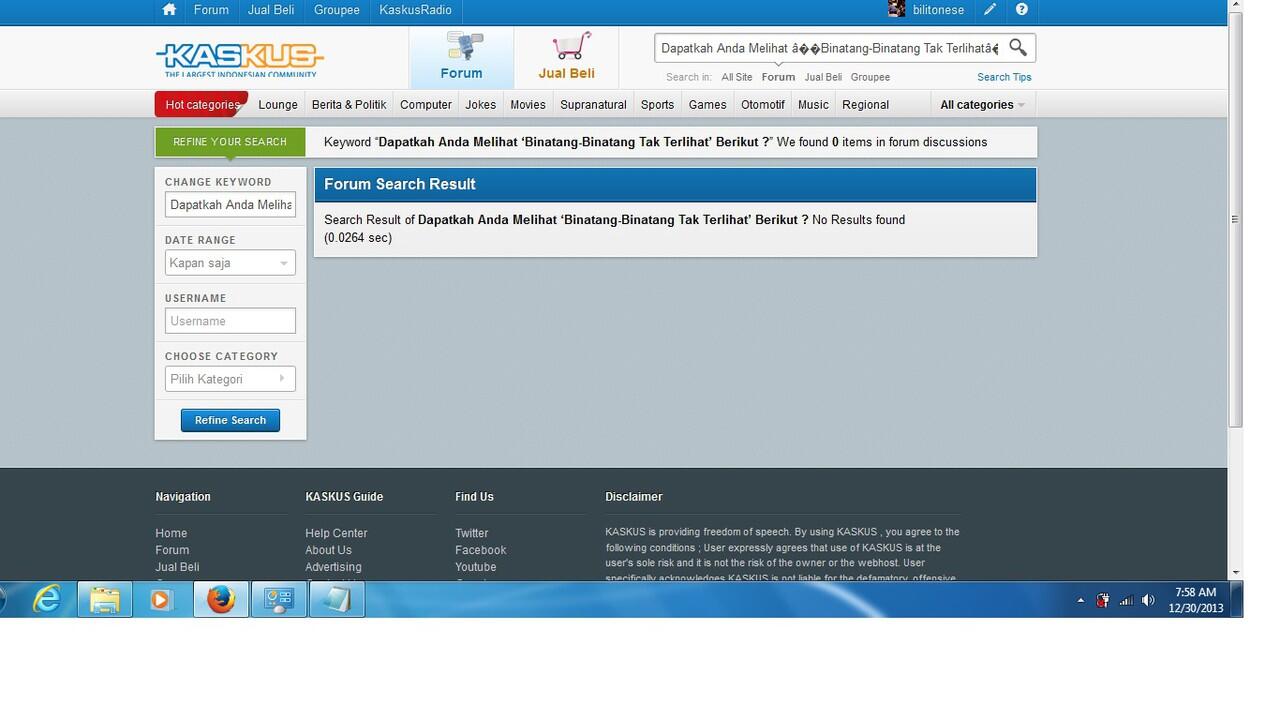Open Internet Explorer from taskbar

(47, 599)
